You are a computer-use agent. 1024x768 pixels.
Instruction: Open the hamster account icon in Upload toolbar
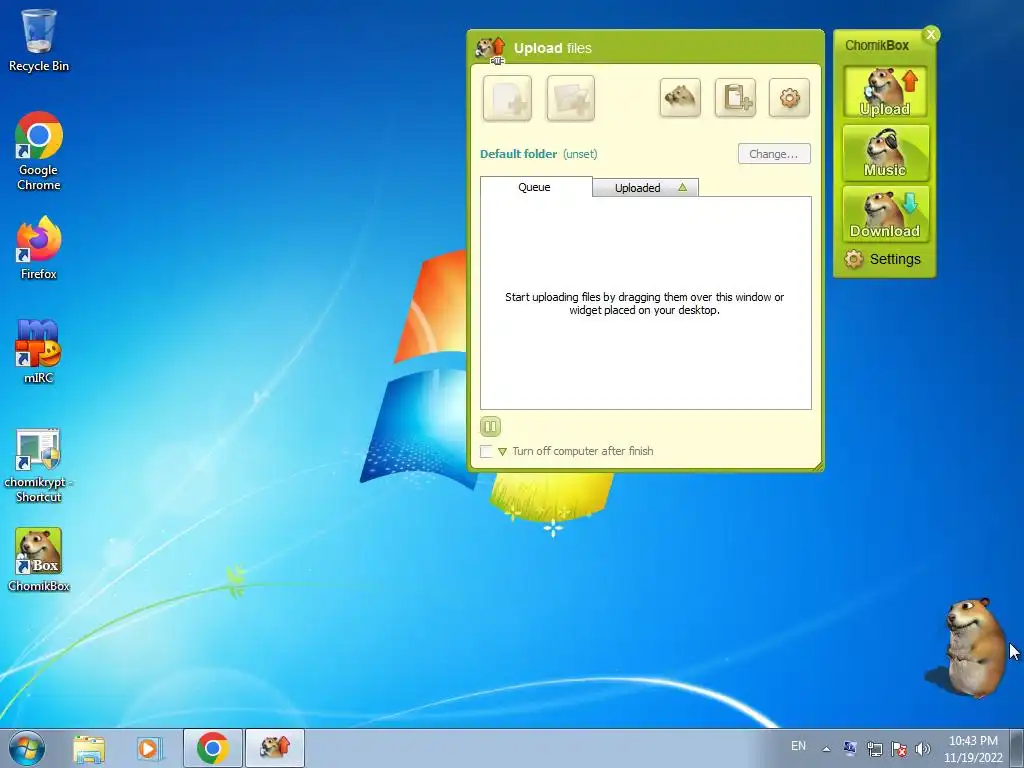680,98
